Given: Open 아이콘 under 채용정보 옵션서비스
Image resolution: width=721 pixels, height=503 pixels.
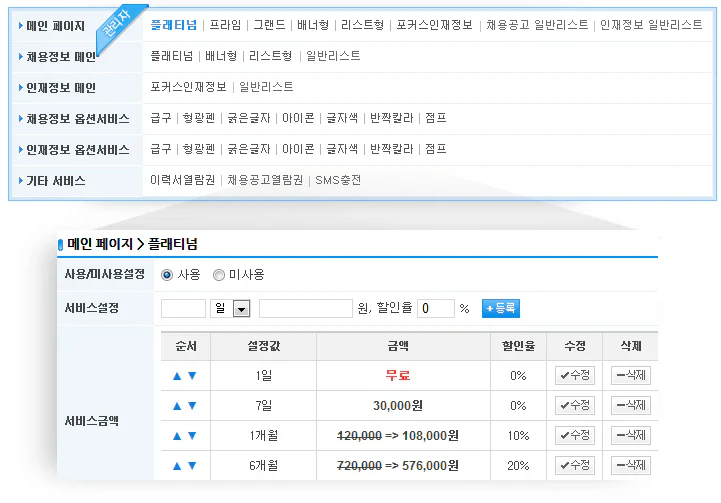Looking at the screenshot, I should (x=298, y=118).
